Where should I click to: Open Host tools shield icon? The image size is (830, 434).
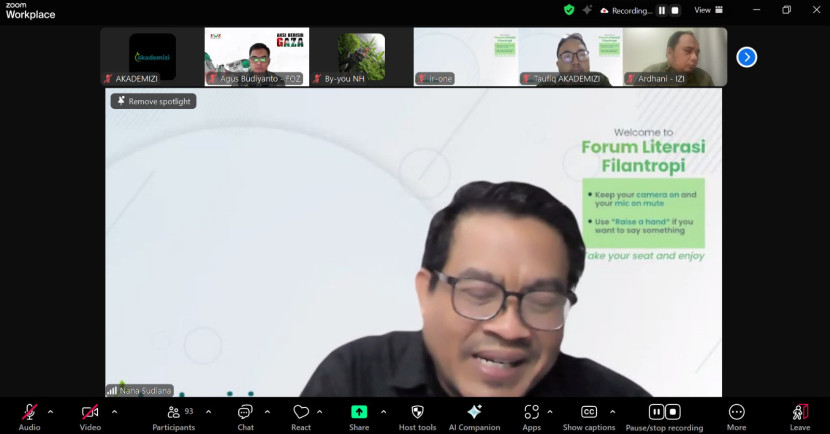click(417, 412)
